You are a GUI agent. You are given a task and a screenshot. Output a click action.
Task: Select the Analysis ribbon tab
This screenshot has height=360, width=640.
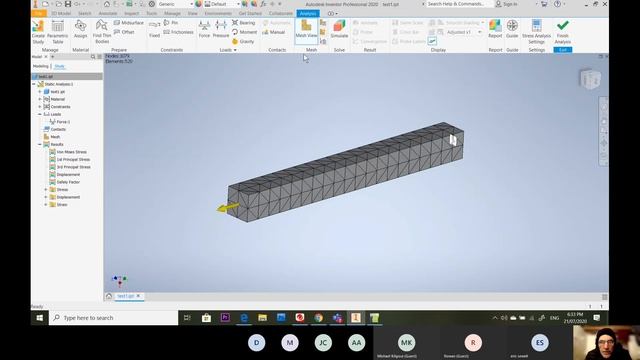point(308,13)
